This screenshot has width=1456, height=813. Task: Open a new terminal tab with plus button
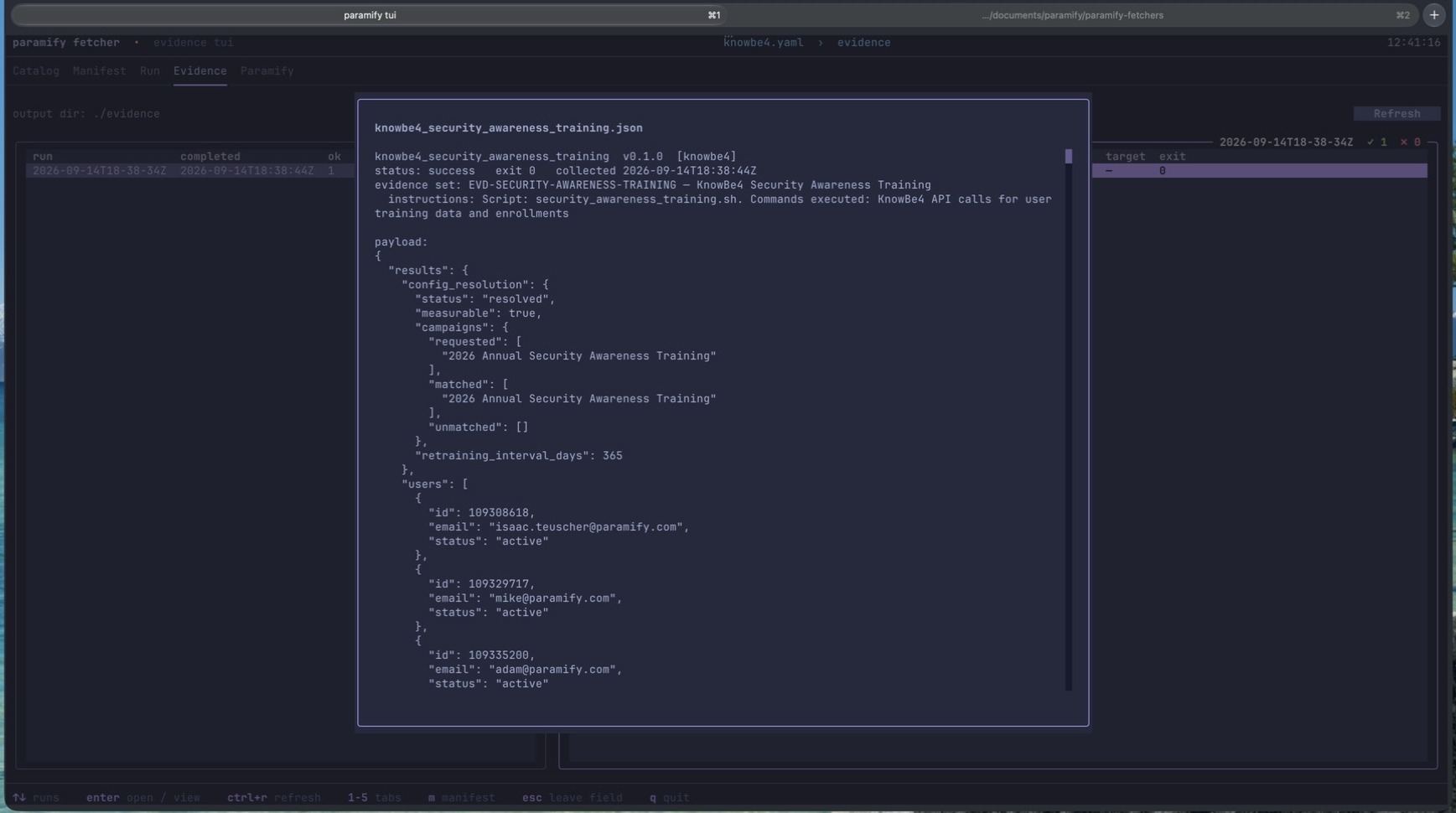pos(1434,15)
